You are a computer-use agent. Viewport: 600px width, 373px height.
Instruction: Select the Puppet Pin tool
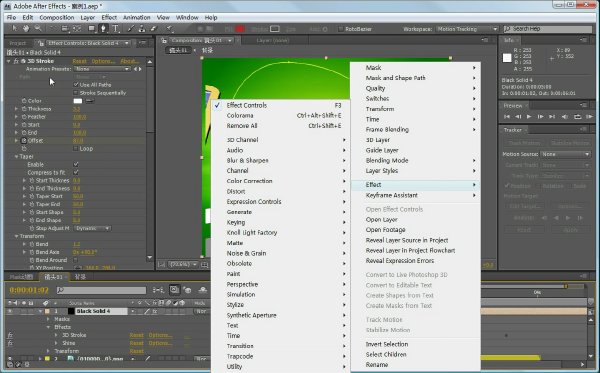pyautogui.click(x=169, y=28)
